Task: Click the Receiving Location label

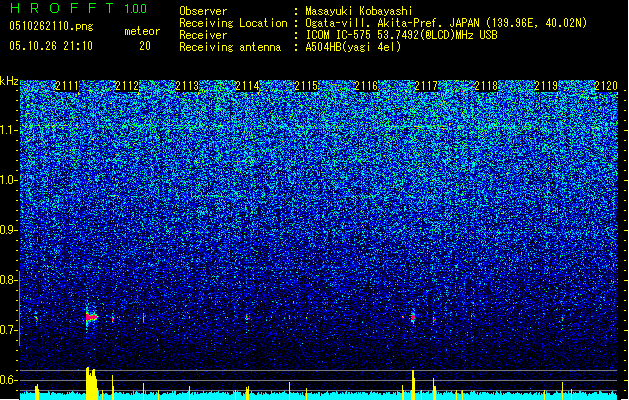Action: point(233,23)
